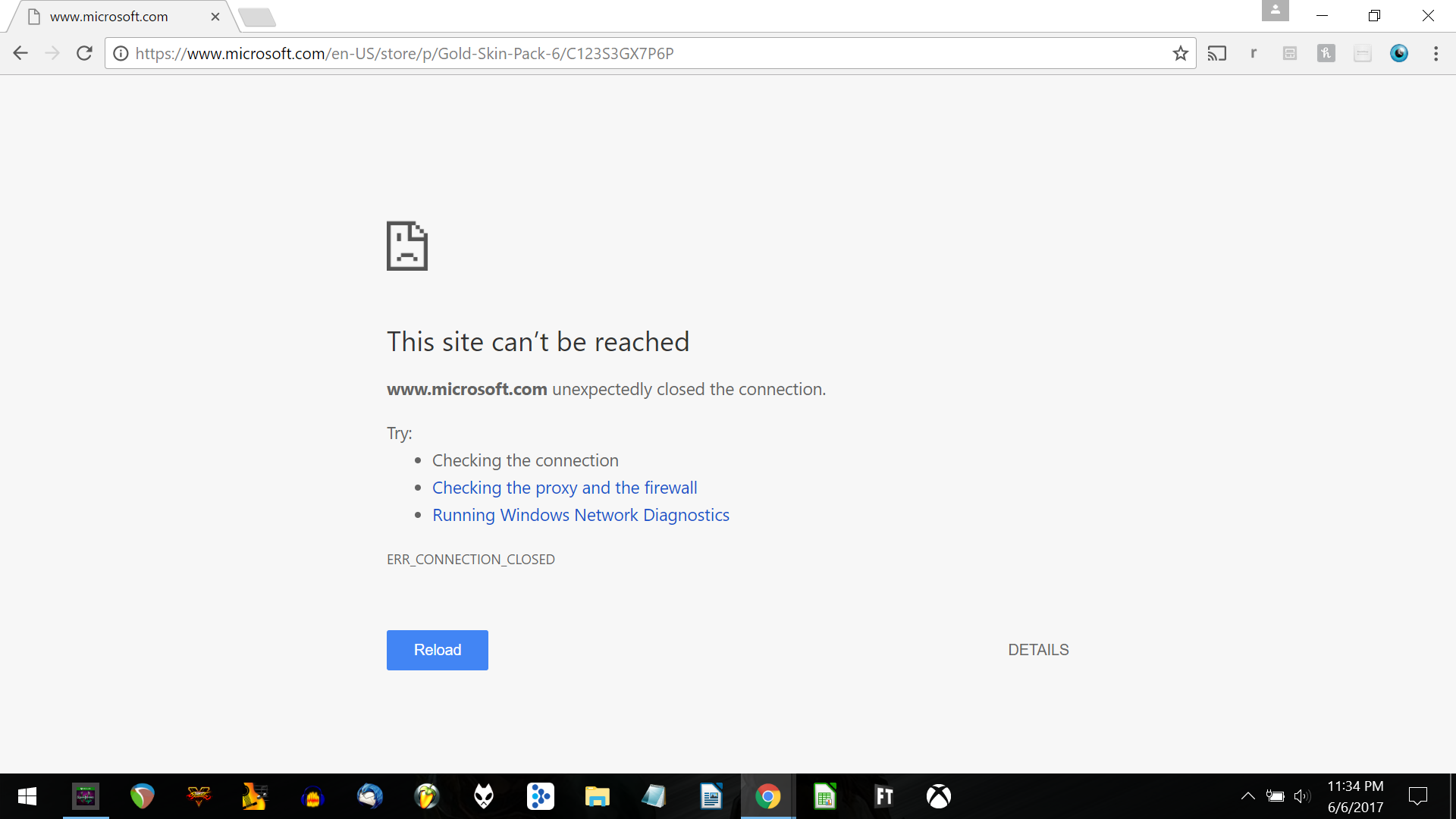This screenshot has width=1456, height=819.
Task: Open foobar2000 from the taskbar
Action: pos(484,796)
